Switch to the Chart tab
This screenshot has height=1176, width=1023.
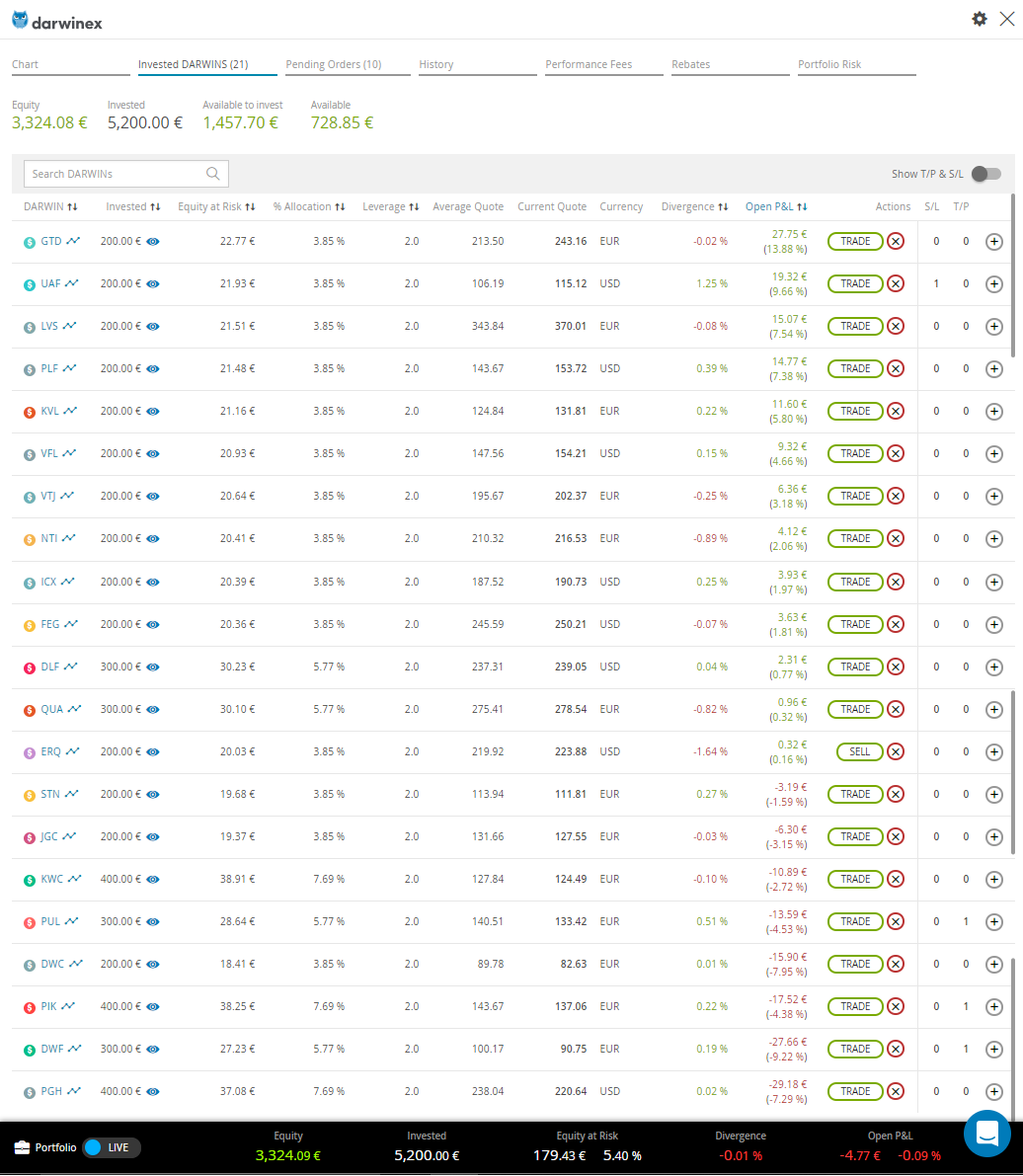[70, 64]
